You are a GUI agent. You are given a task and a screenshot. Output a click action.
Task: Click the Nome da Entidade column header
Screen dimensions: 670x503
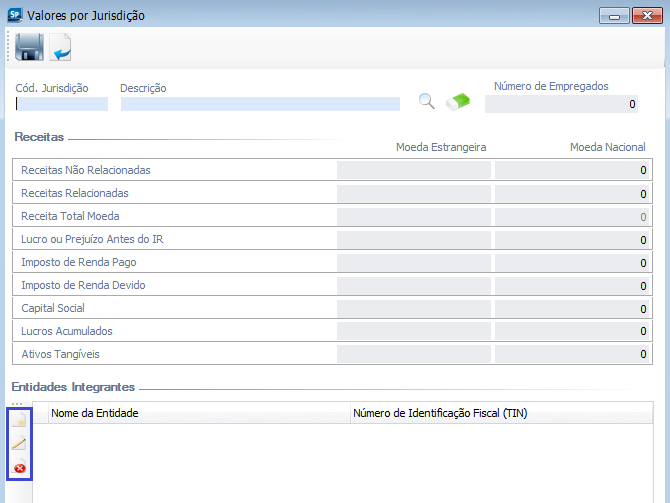click(x=199, y=413)
